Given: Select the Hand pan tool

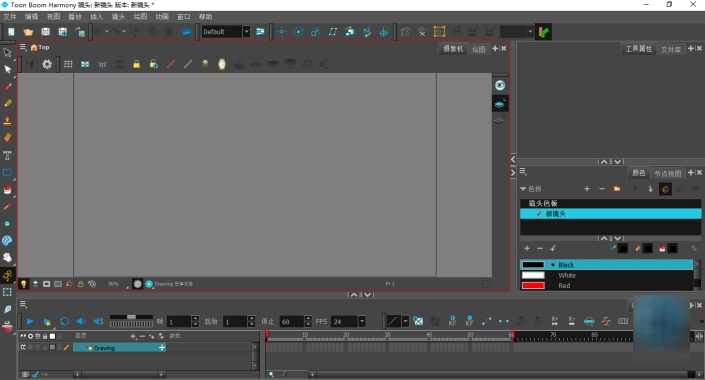Looking at the screenshot, I should [x=7, y=258].
